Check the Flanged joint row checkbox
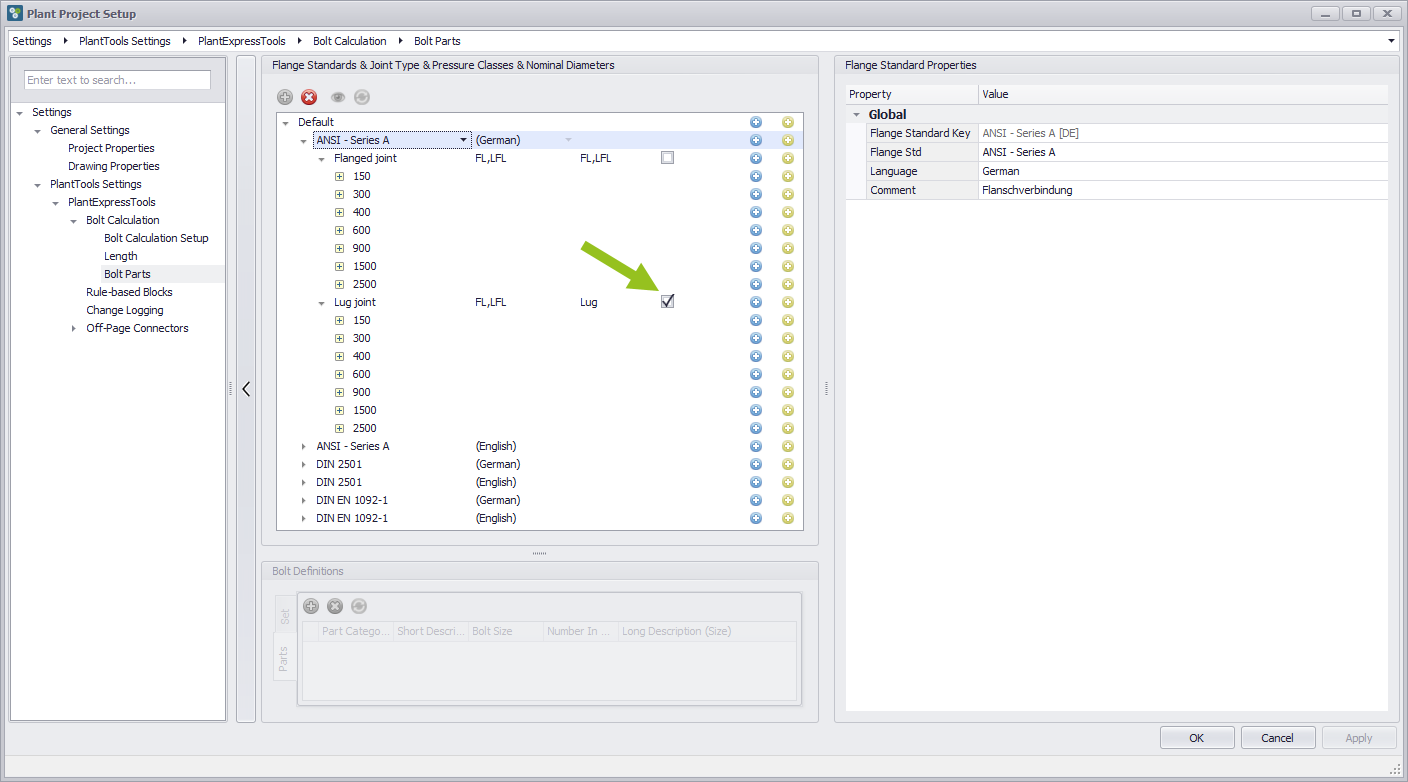1408x782 pixels. point(667,158)
